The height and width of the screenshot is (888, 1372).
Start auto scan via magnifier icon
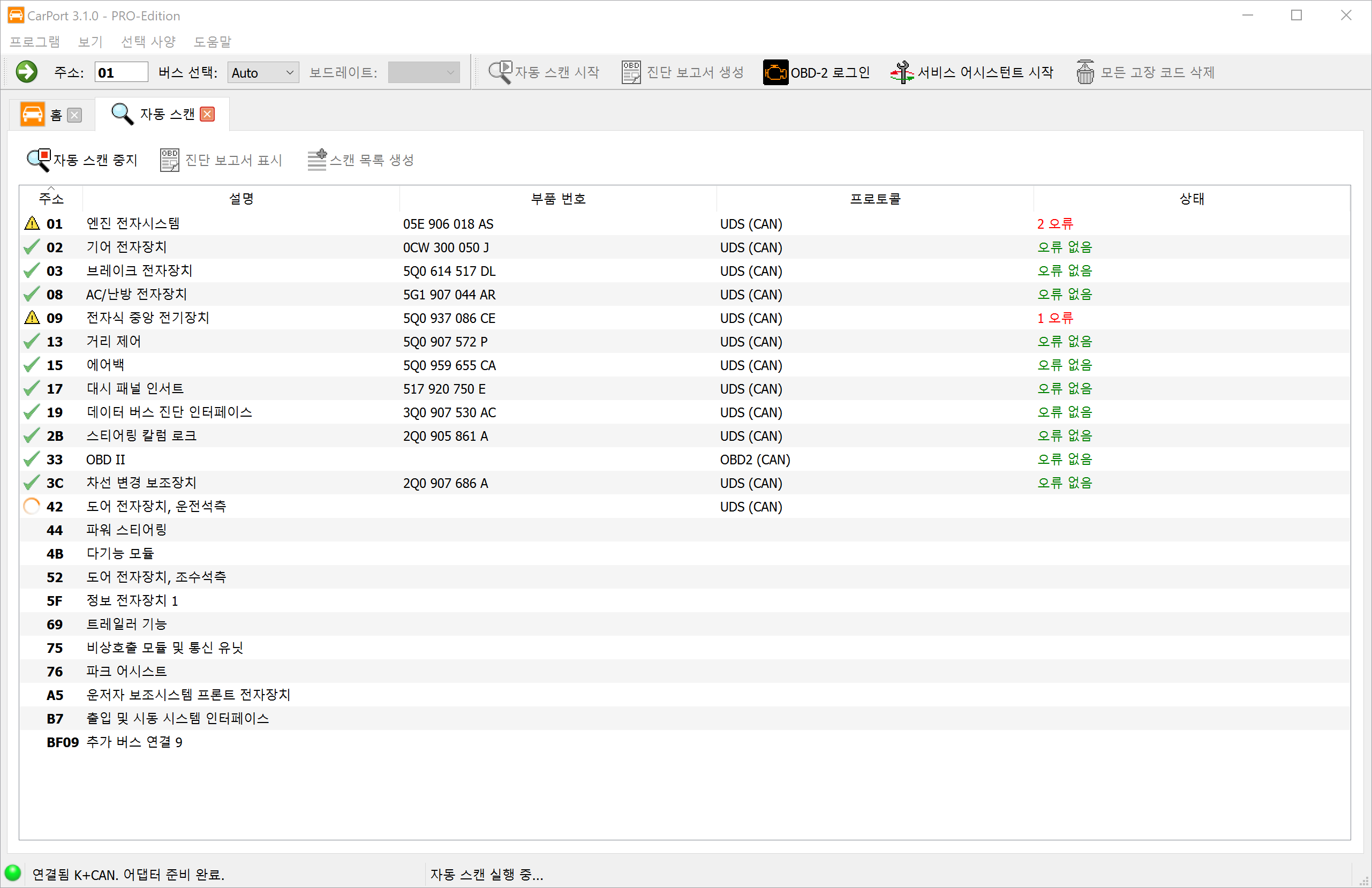(500, 72)
